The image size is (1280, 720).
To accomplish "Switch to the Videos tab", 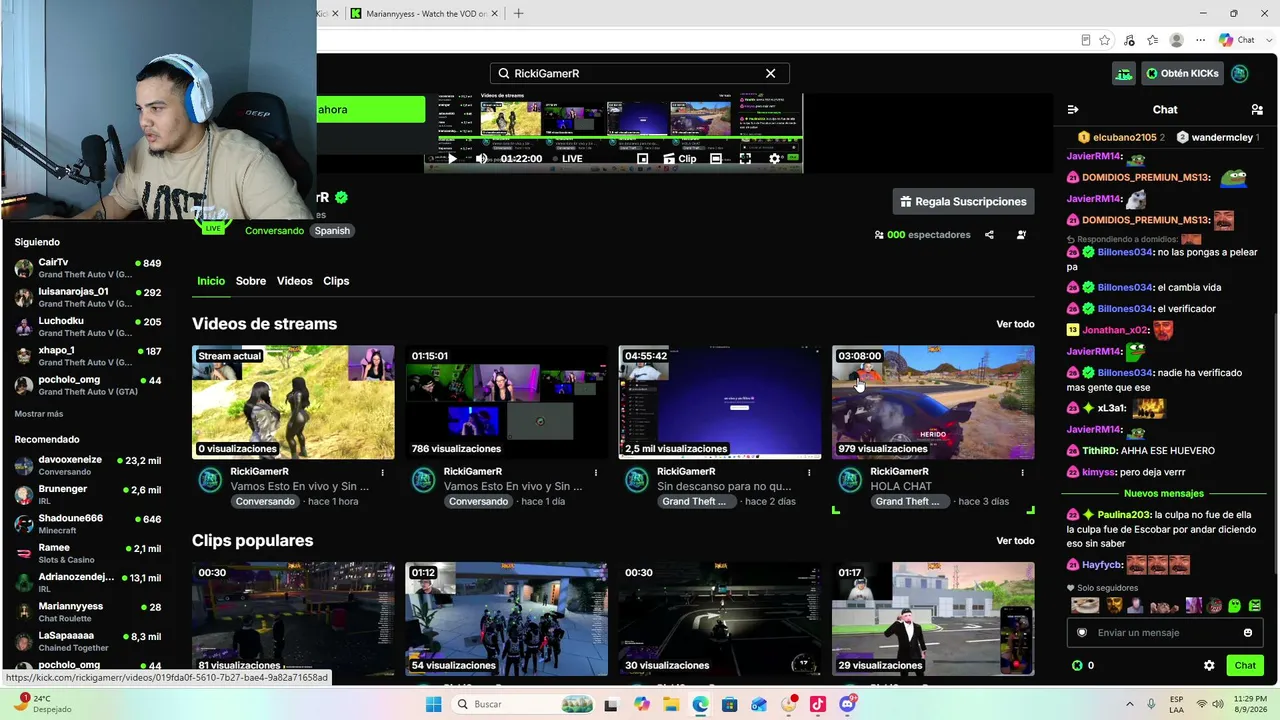I will click(295, 281).
